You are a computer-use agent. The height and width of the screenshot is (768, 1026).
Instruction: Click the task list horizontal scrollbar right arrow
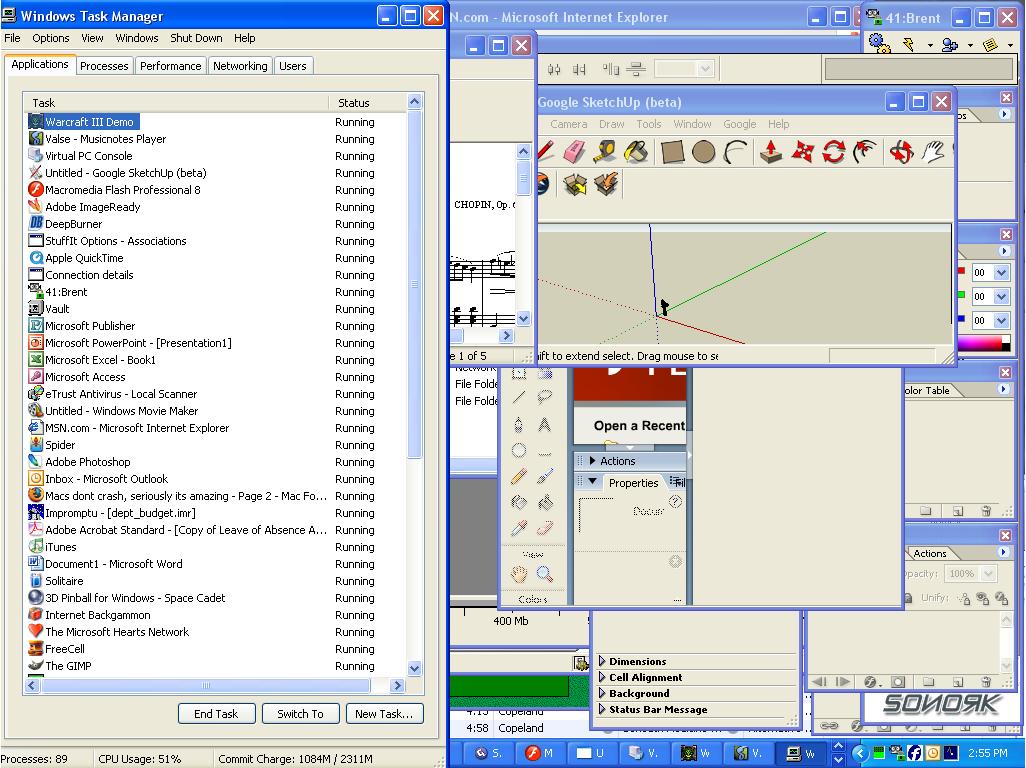[x=397, y=686]
